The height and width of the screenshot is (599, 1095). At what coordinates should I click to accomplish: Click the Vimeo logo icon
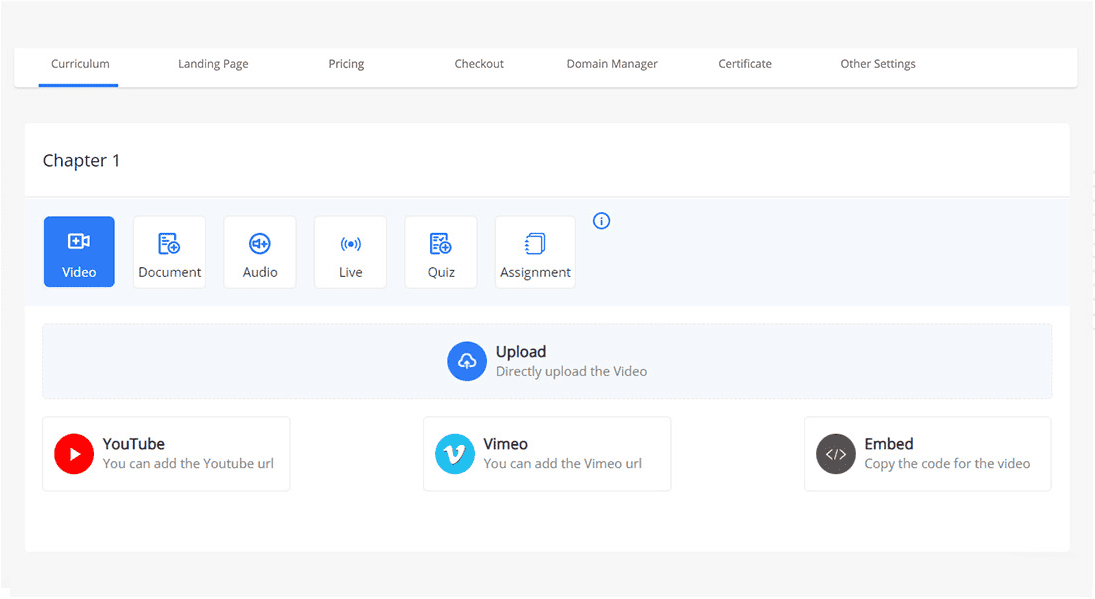[x=454, y=453]
